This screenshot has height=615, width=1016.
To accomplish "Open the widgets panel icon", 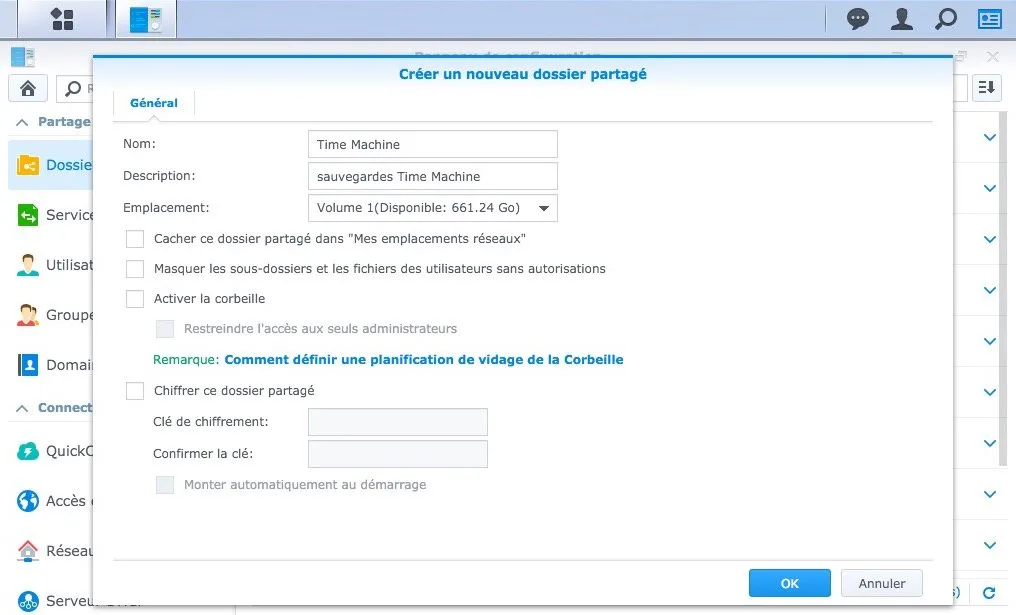I will (x=989, y=19).
